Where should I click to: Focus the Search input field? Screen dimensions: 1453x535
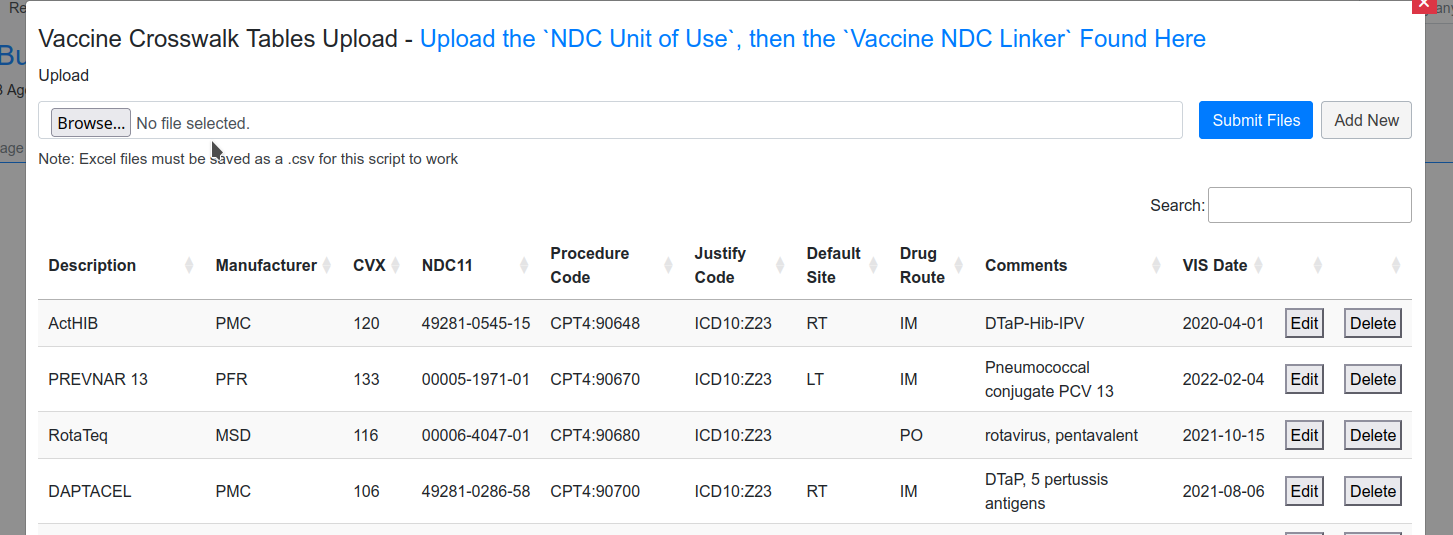(x=1309, y=205)
